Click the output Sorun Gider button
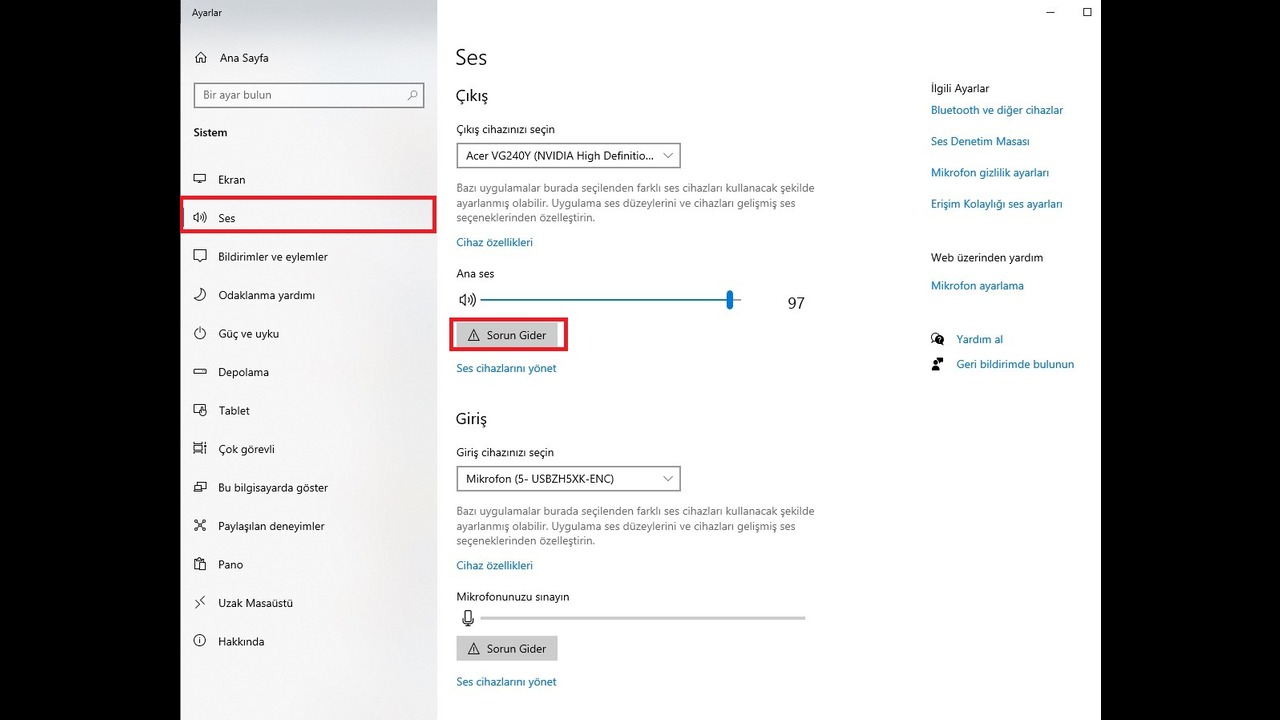This screenshot has height=720, width=1280. click(x=507, y=335)
